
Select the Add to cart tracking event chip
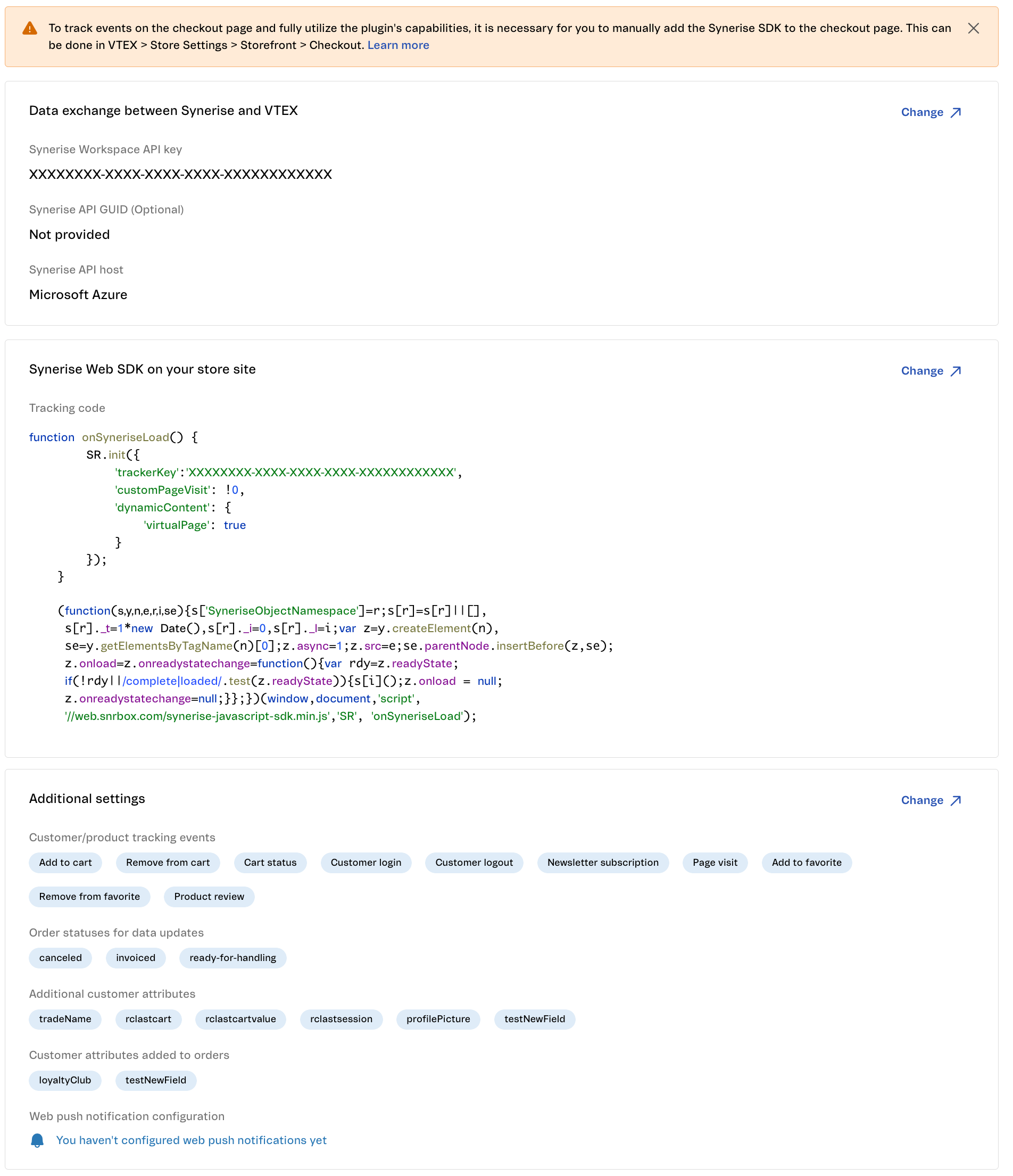65,863
